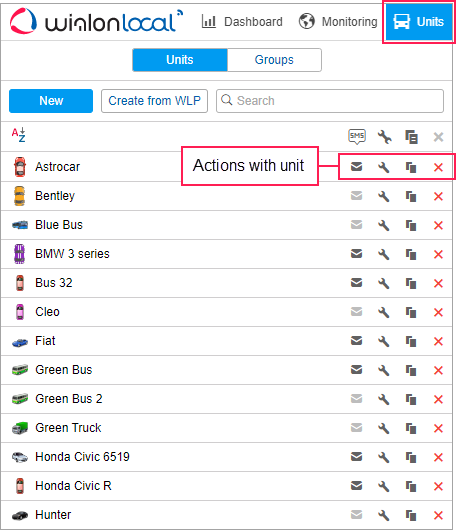Click the New unit button
Screen dimensions: 456x530
tap(51, 101)
